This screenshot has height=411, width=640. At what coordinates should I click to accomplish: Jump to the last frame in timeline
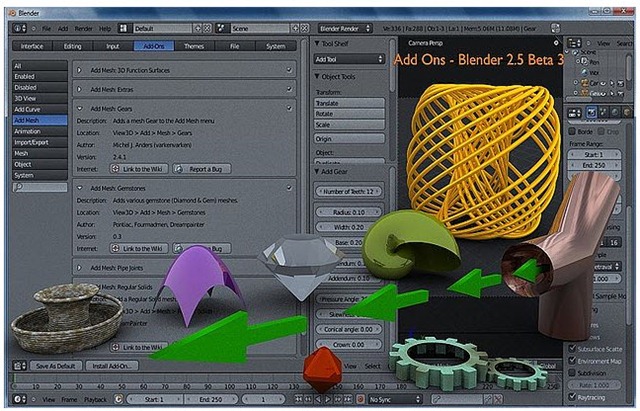[x=348, y=399]
